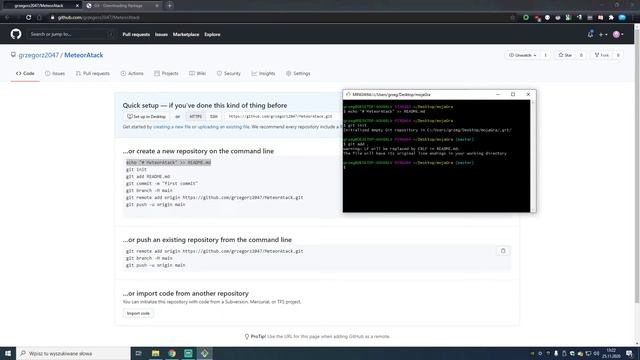The image size is (640, 360).
Task: Select the HTTPS clone option
Action: coord(196,117)
